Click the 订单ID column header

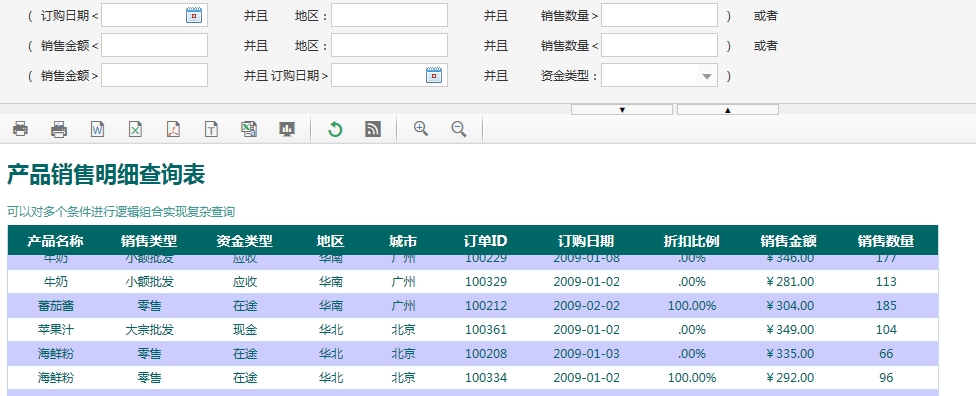486,241
